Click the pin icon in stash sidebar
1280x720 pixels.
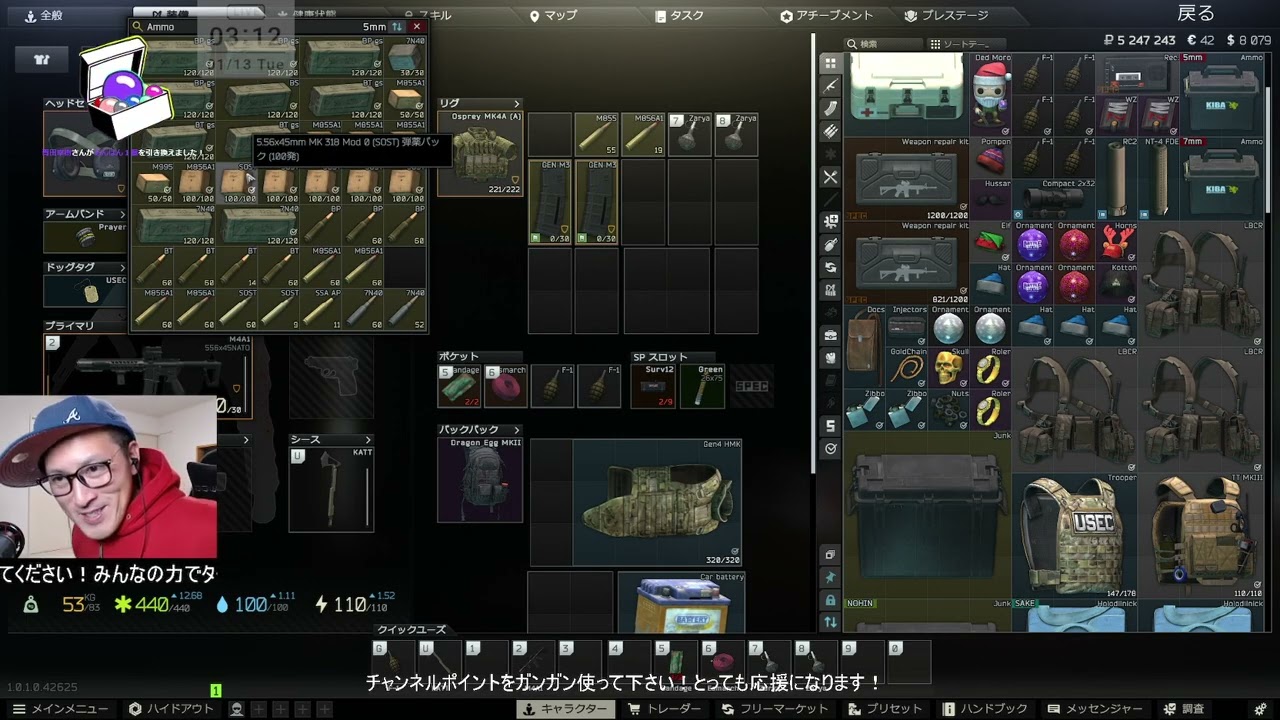pos(830,577)
